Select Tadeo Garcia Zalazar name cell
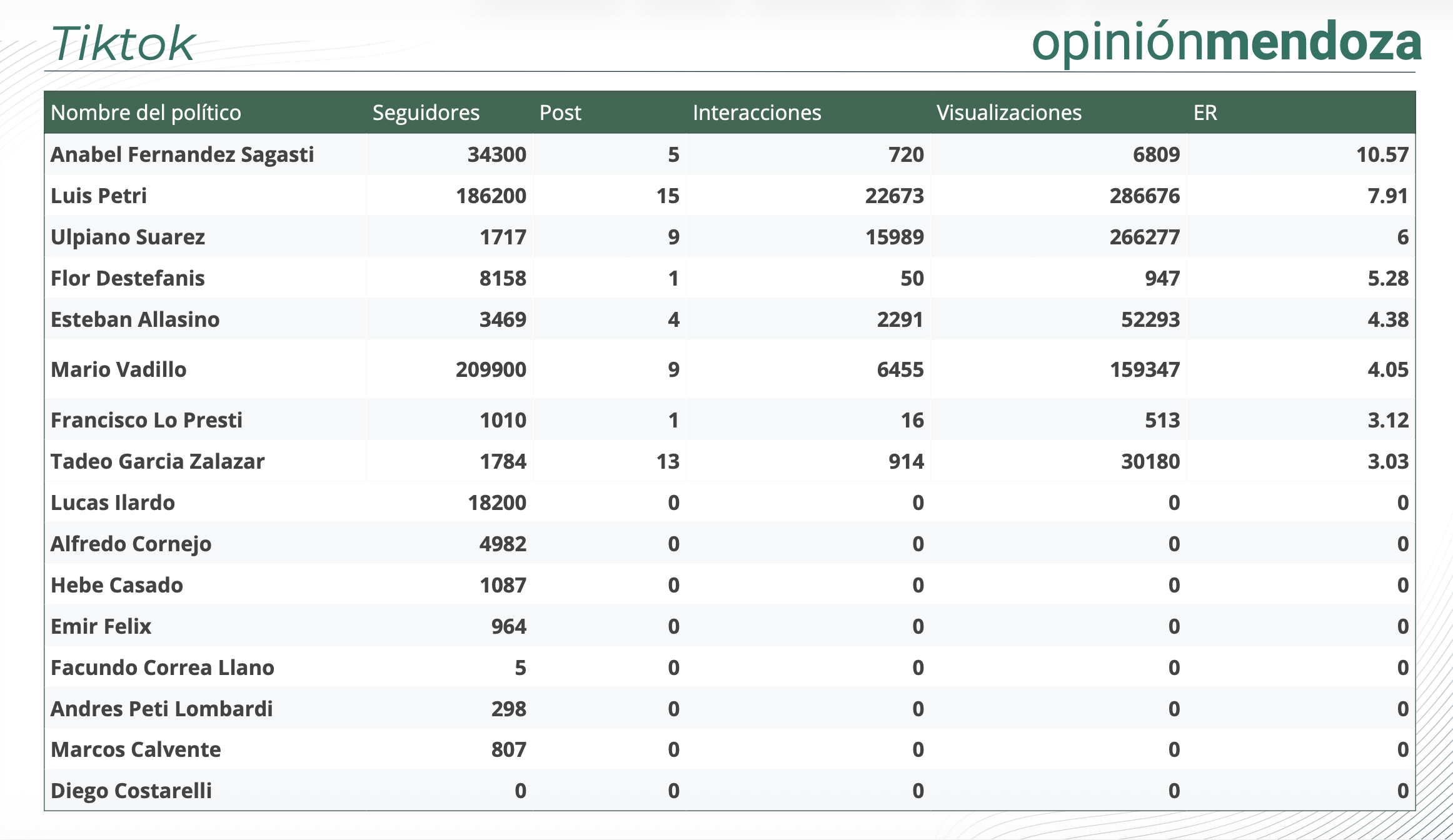This screenshot has height=840, width=1453. tap(158, 461)
